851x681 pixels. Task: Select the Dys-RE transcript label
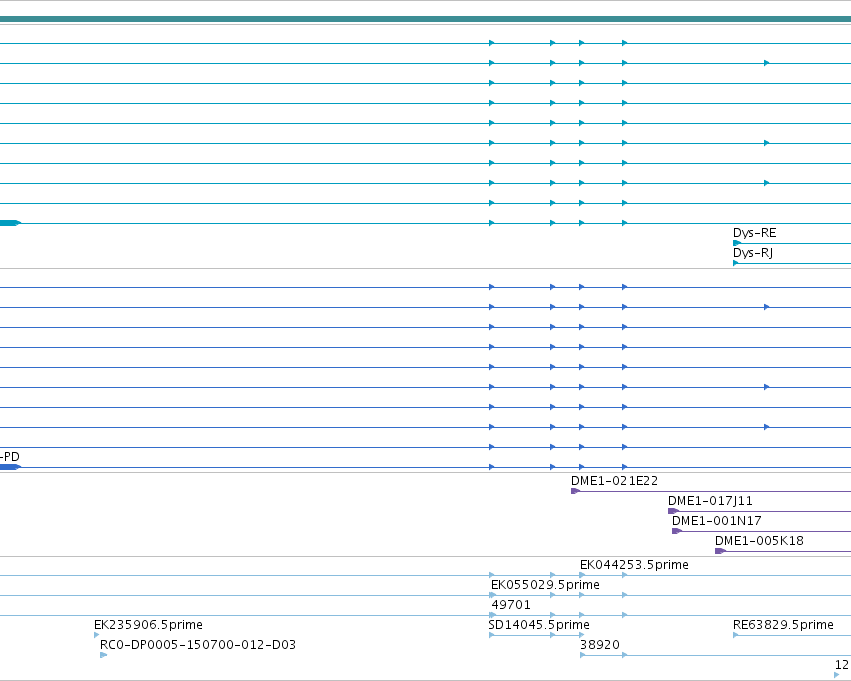(754, 233)
